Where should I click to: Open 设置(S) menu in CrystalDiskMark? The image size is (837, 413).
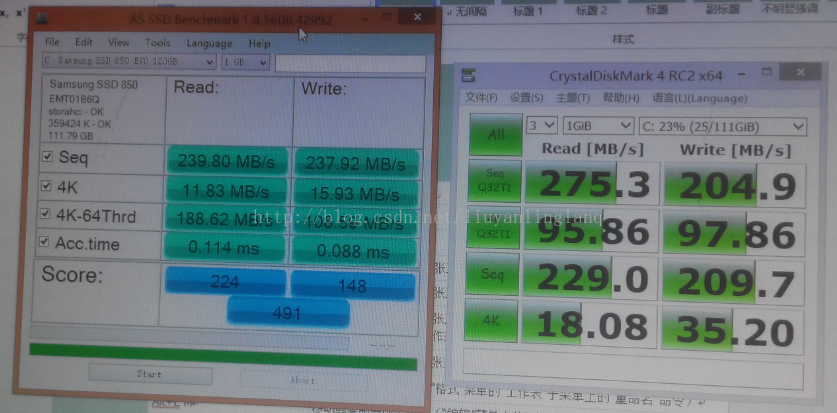(526, 98)
